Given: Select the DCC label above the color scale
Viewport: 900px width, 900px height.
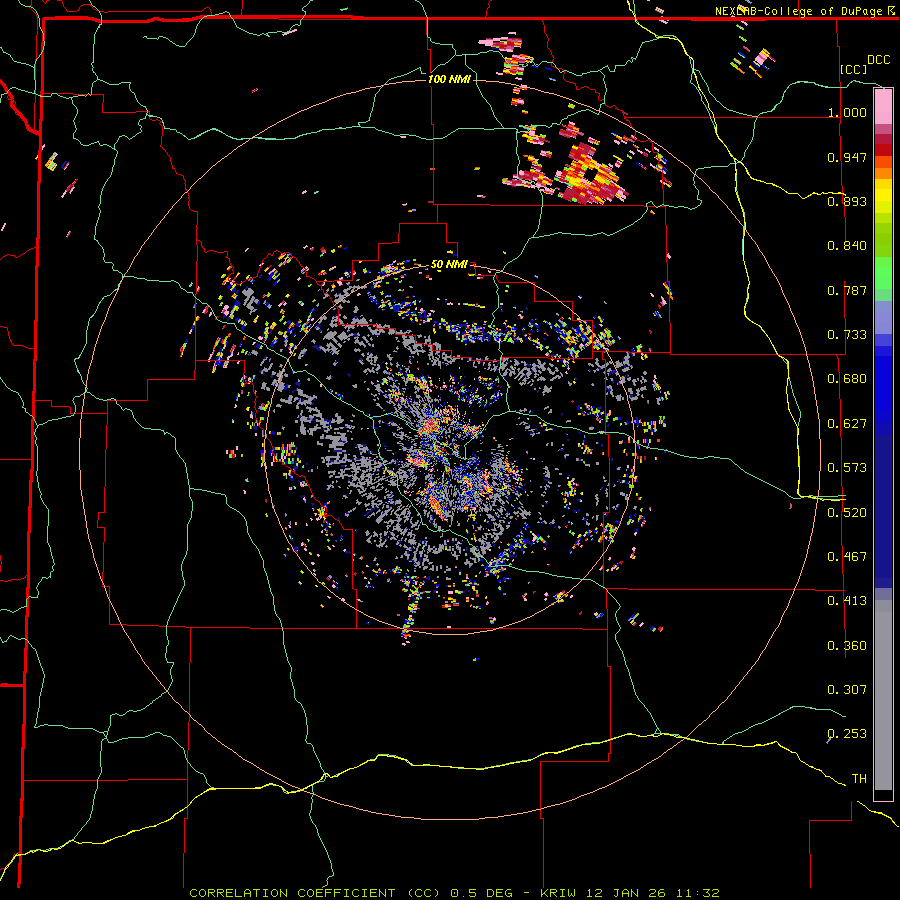Looking at the screenshot, I should point(879,60).
